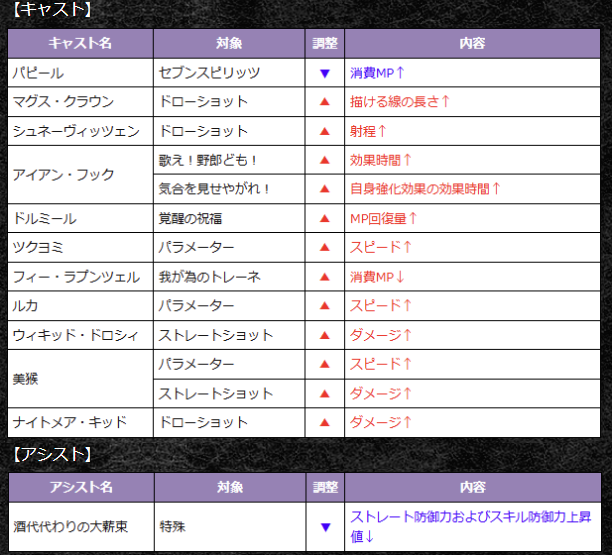This screenshot has width=612, height=555.
Task: Click ドローショット in マグス・クラウン row
Action: point(203,102)
